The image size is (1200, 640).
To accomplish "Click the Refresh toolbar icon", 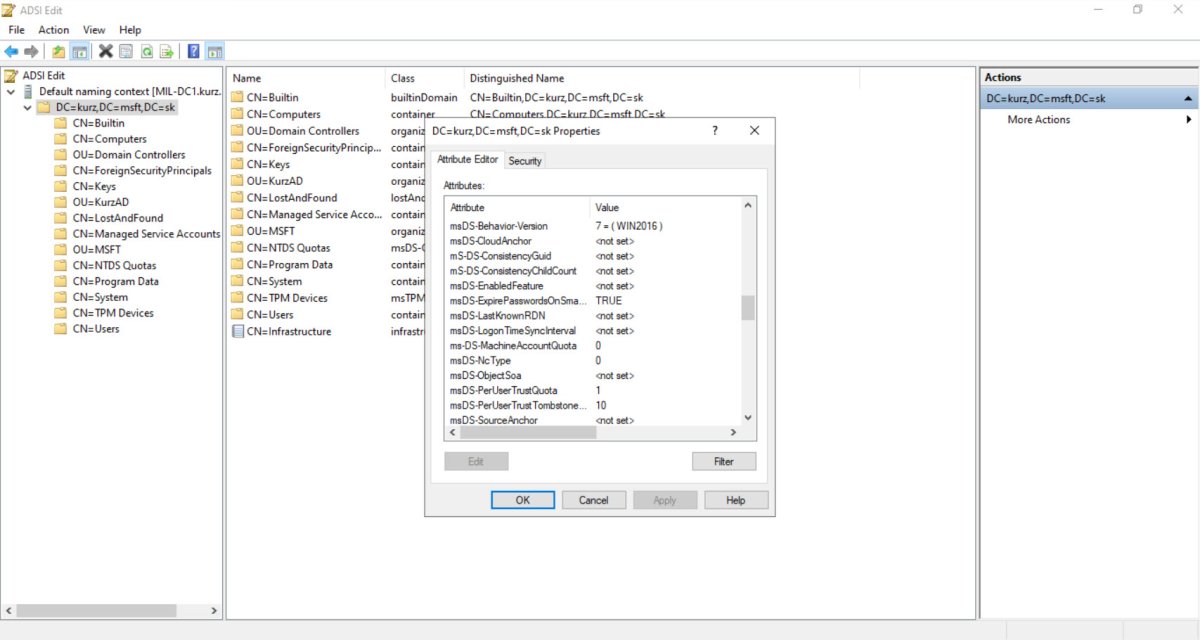I will point(146,51).
